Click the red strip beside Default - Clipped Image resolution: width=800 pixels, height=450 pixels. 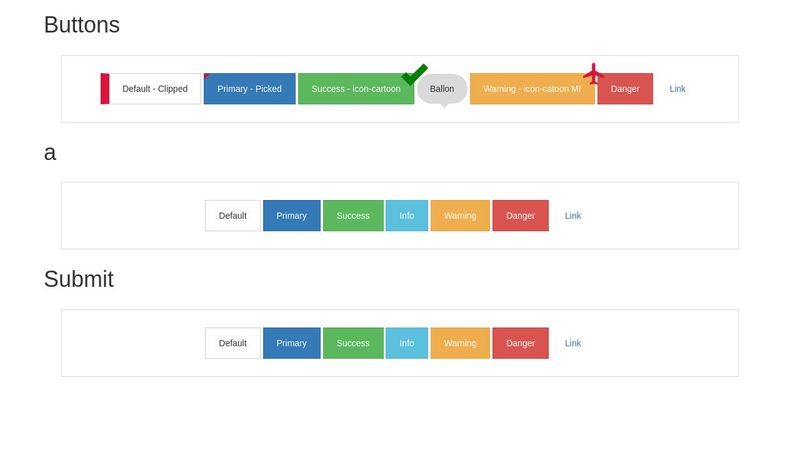tap(105, 89)
